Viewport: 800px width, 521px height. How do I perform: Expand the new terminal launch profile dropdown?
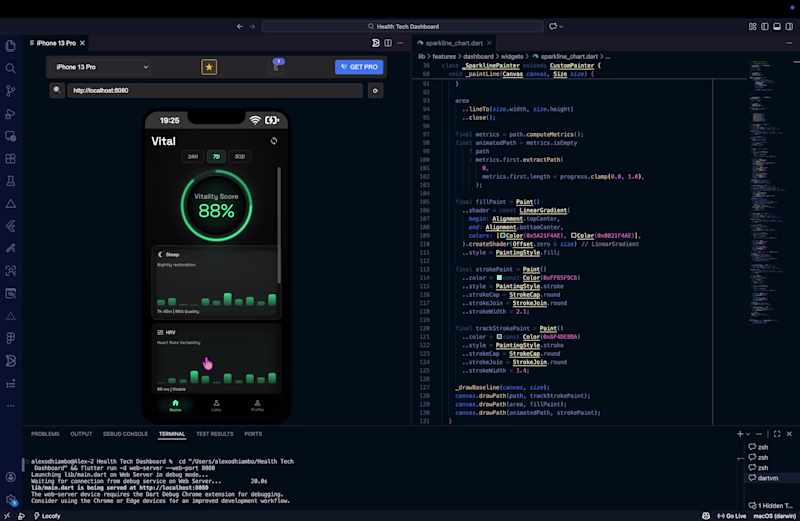pos(749,434)
